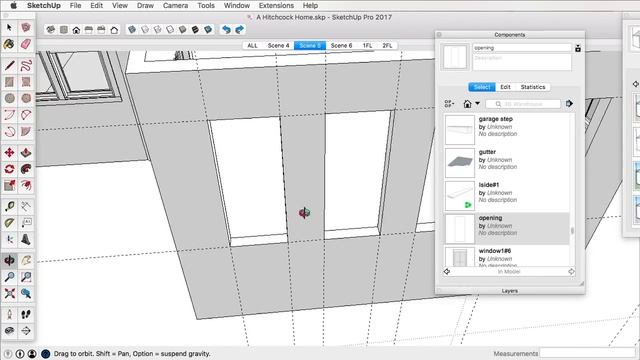This screenshot has height=360, width=640.
Task: Select the Look Around eye tool
Action: 9,331
